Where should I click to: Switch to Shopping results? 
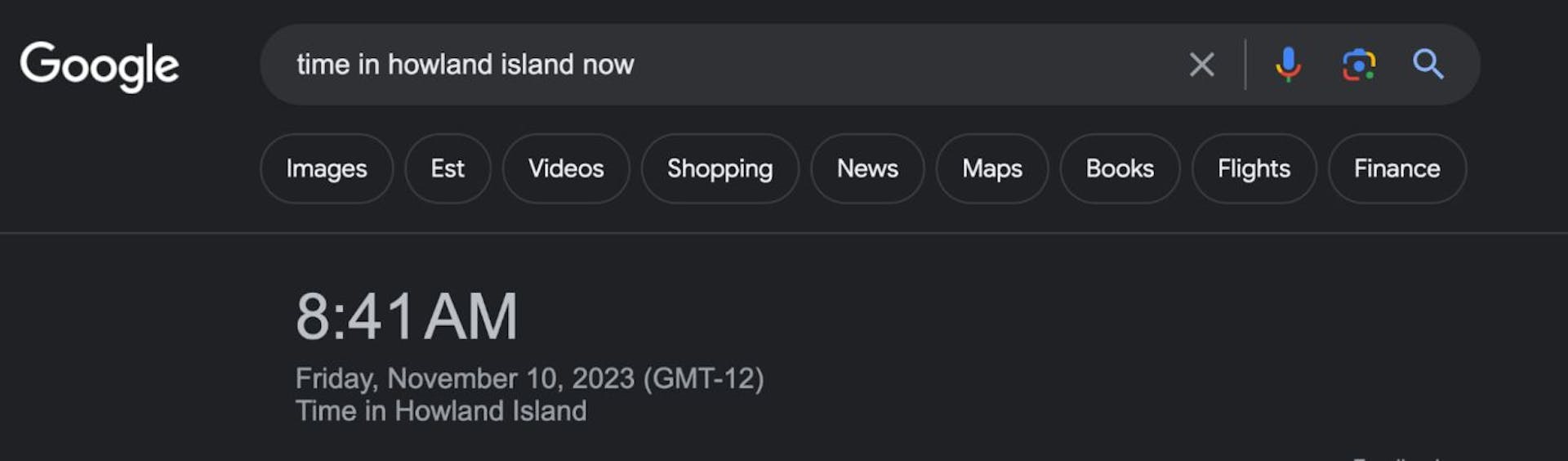coord(719,168)
